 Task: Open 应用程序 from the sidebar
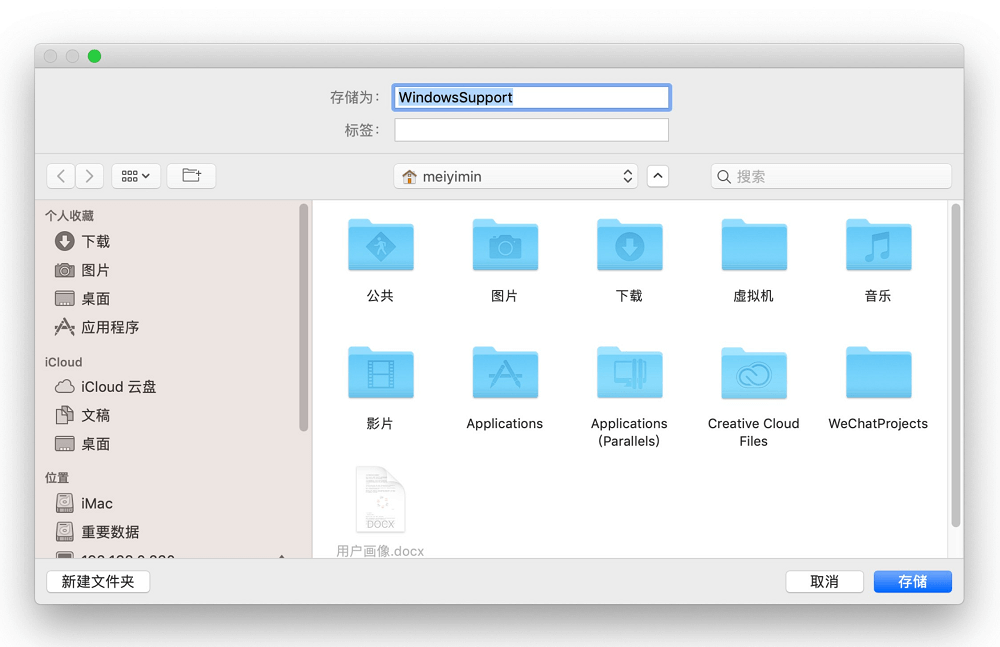click(95, 325)
